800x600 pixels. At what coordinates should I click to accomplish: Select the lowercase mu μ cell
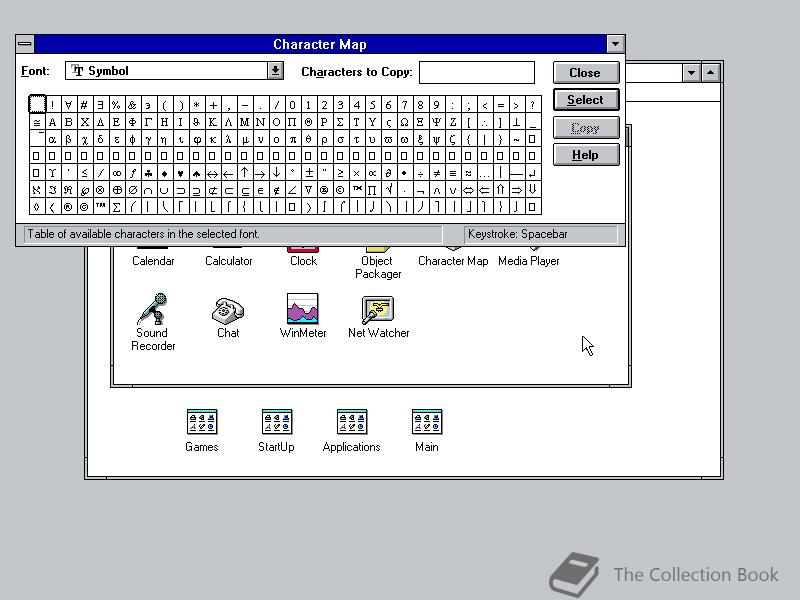click(244, 139)
